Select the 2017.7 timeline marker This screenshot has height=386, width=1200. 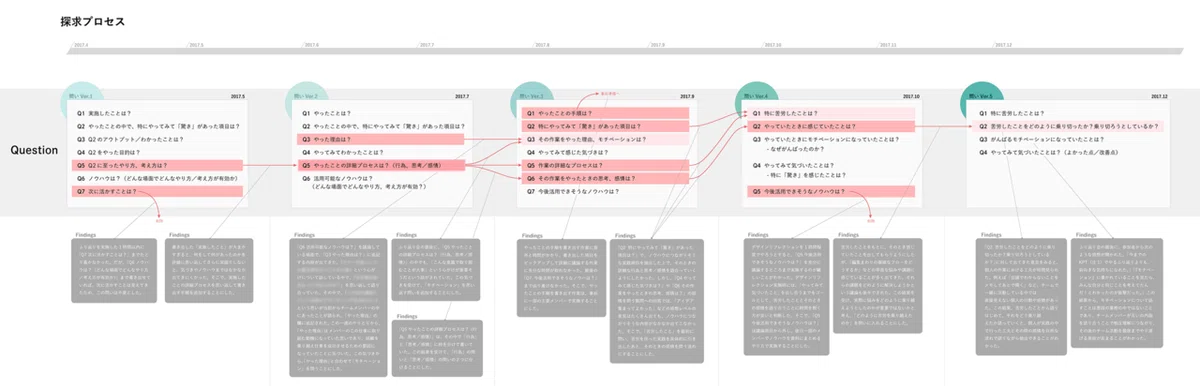click(x=427, y=45)
